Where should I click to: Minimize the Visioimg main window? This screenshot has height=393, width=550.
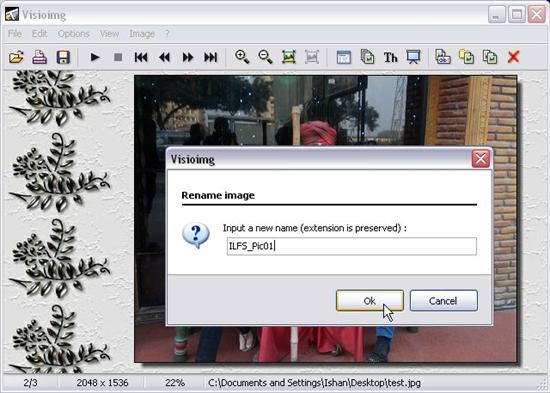click(x=496, y=14)
